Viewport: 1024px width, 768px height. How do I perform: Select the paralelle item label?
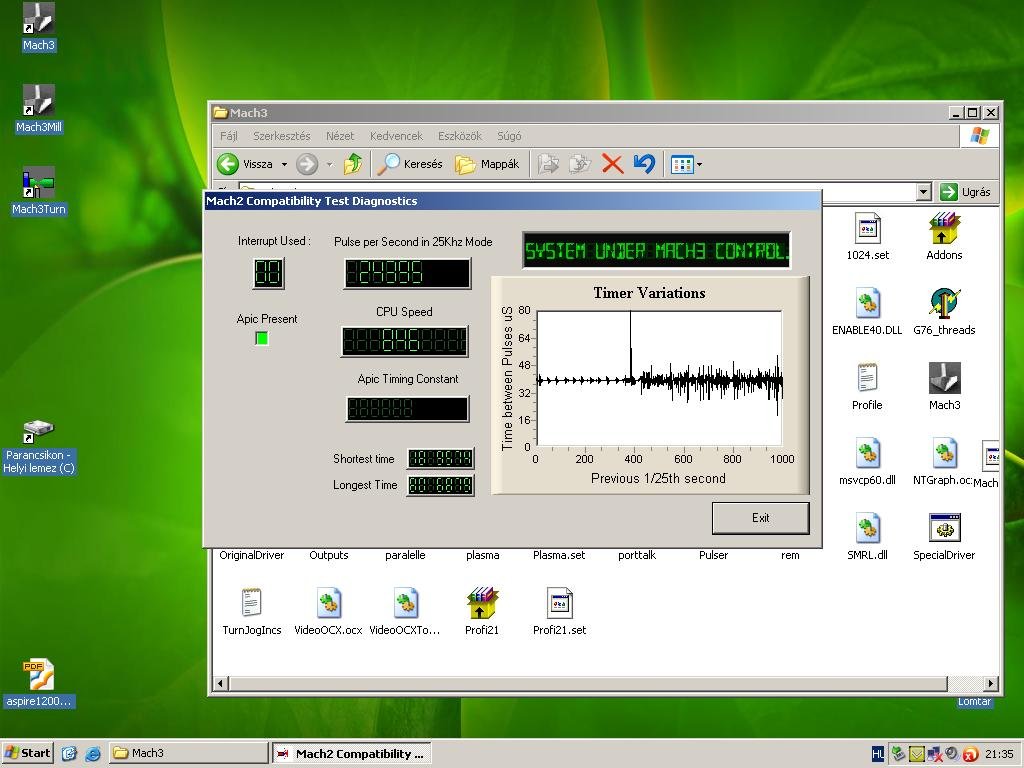click(405, 555)
